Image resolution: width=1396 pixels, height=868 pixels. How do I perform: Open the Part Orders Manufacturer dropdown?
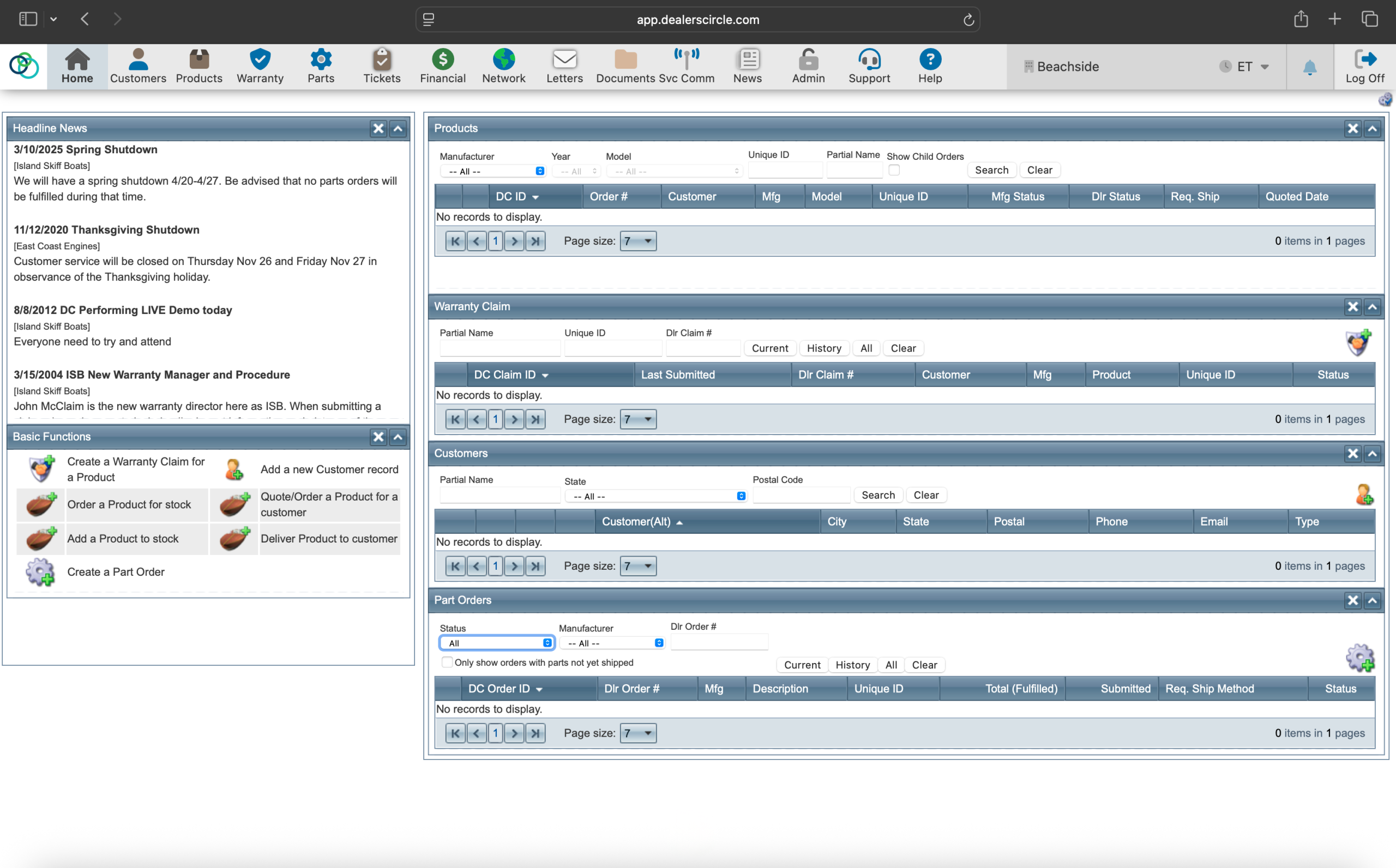[612, 643]
